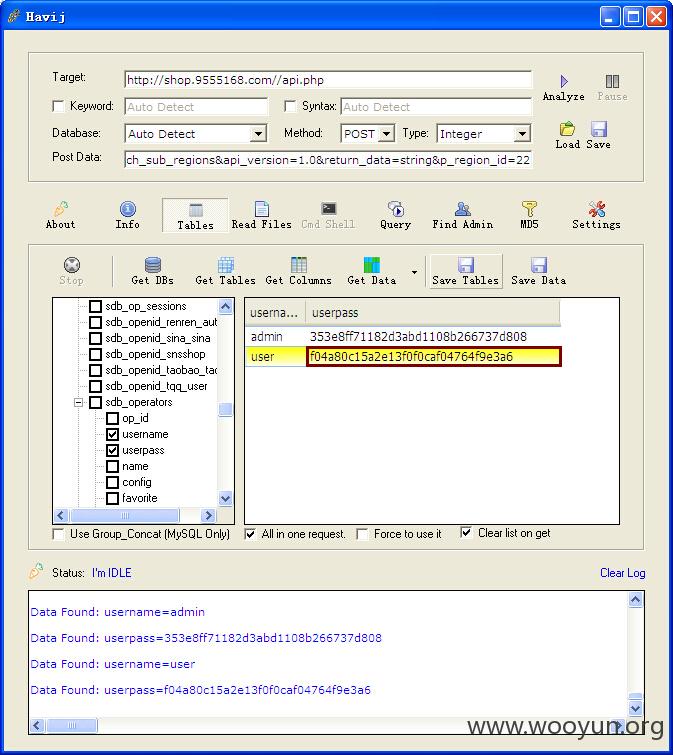Click the log scroll down arrow

point(635,708)
